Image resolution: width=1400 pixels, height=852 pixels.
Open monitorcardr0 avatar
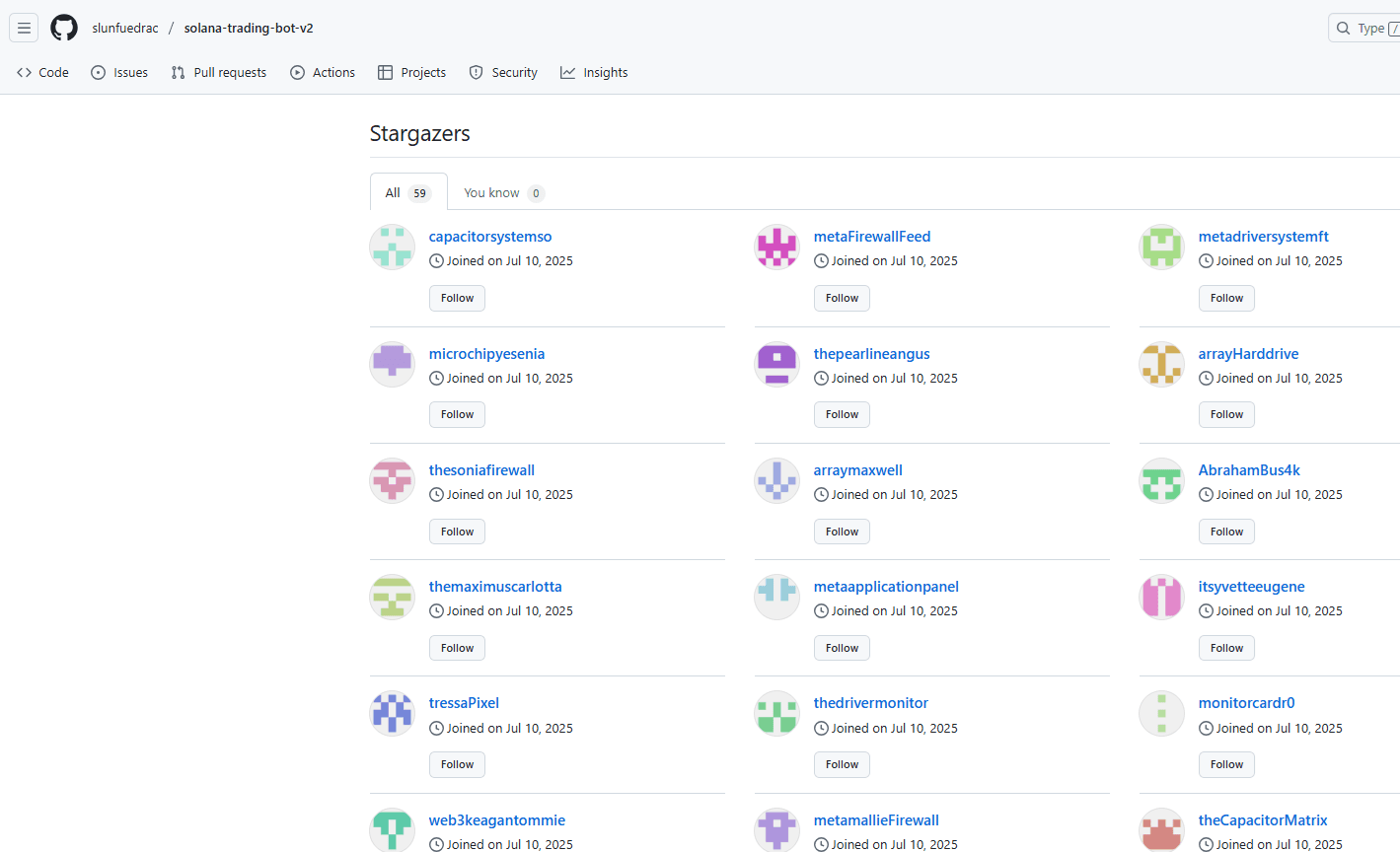tap(1162, 713)
